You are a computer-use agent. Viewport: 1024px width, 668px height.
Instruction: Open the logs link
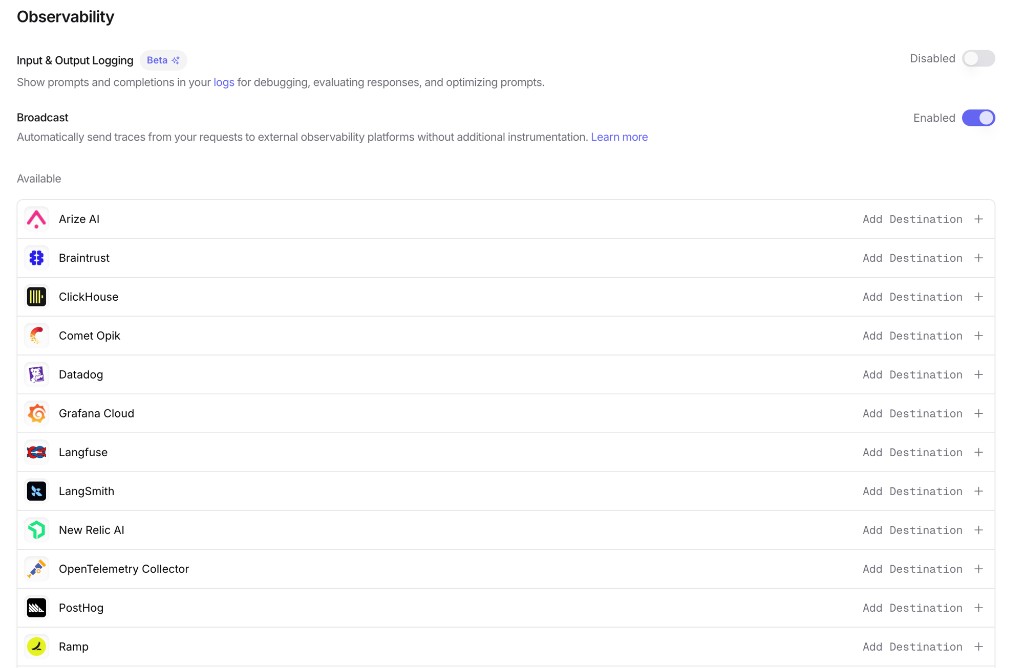coord(224,82)
